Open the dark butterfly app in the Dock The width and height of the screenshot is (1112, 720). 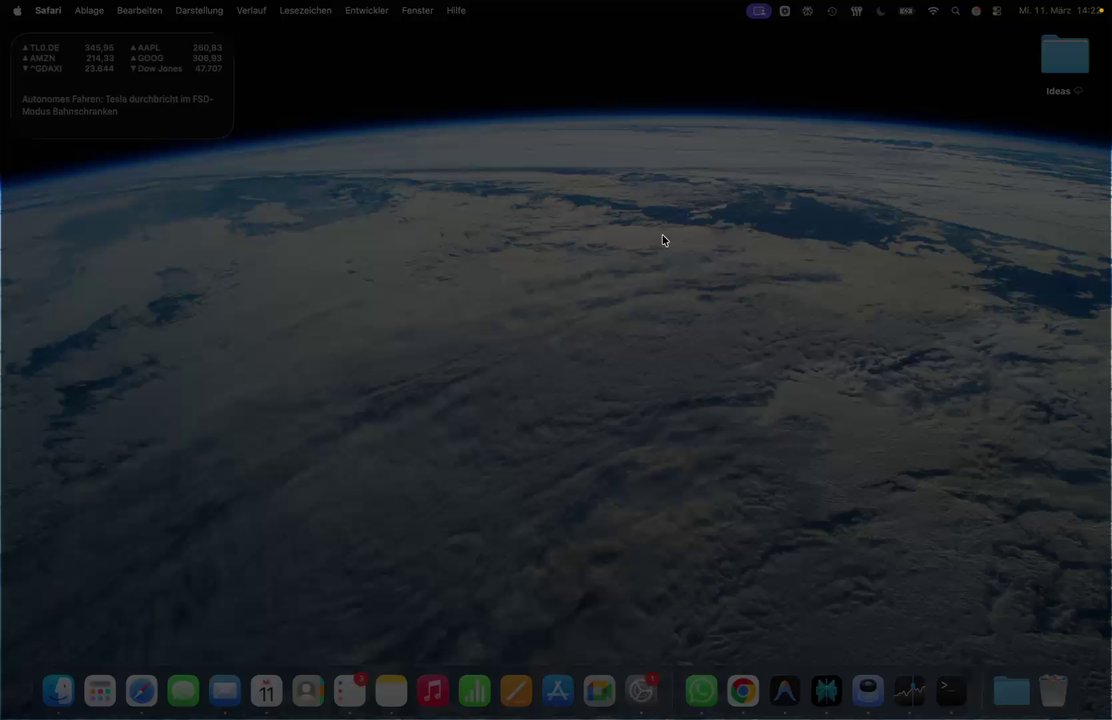(826, 691)
